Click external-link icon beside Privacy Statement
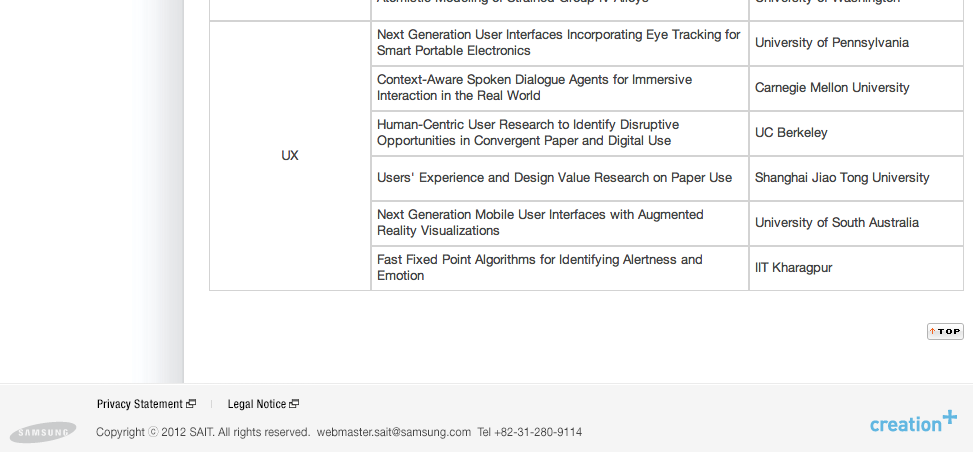Viewport: 973px width, 452px height. [191, 404]
